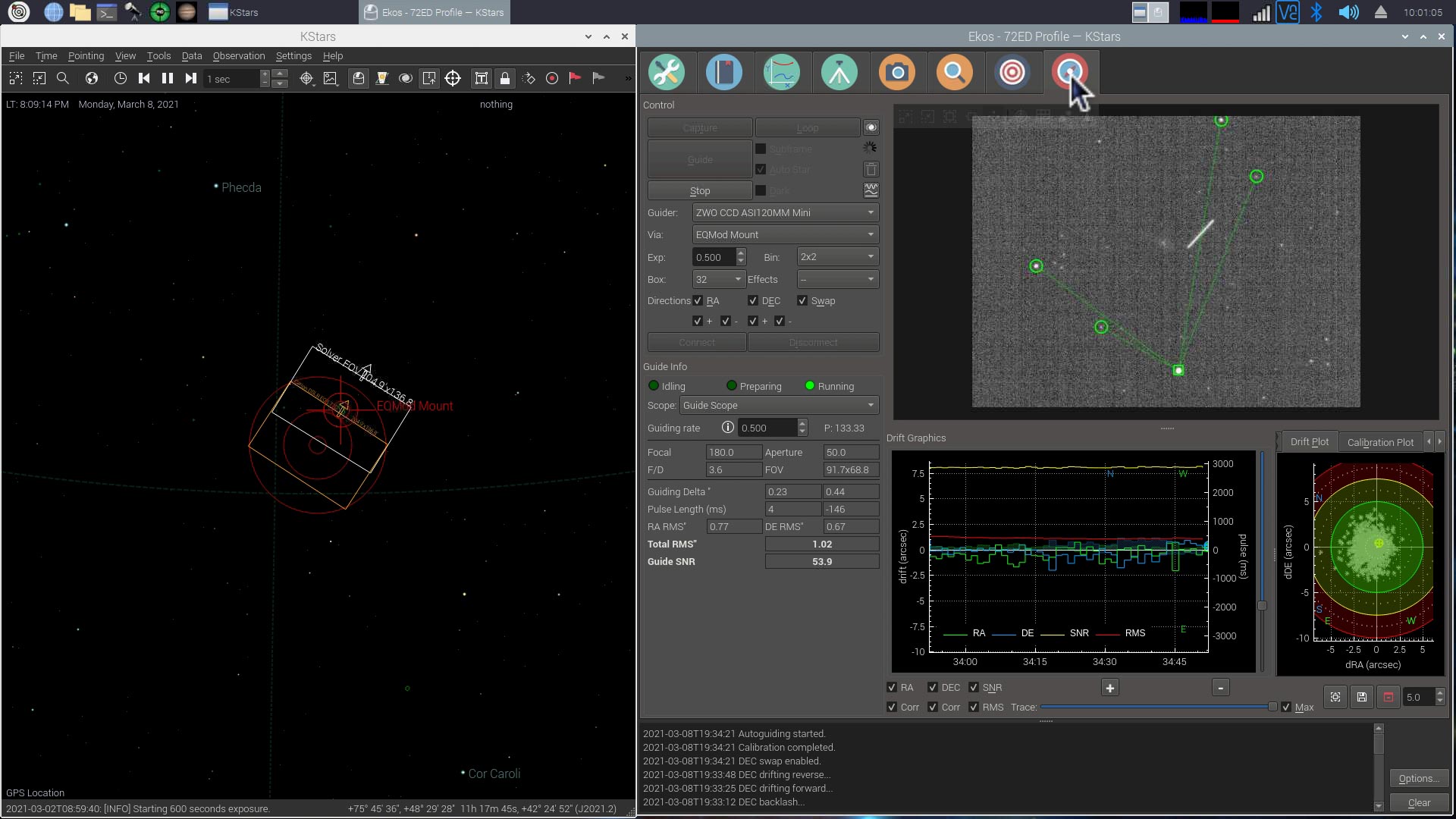
Task: Click the Clear log button
Action: pyautogui.click(x=1419, y=803)
